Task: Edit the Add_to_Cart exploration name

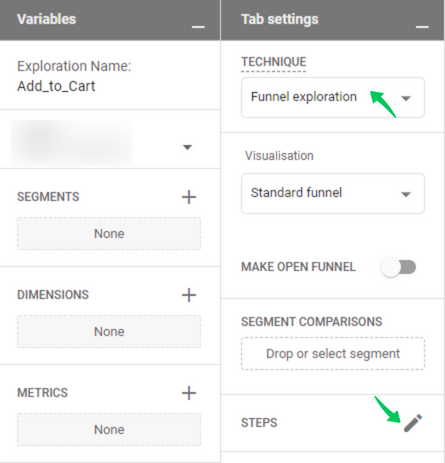Action: tap(56, 86)
